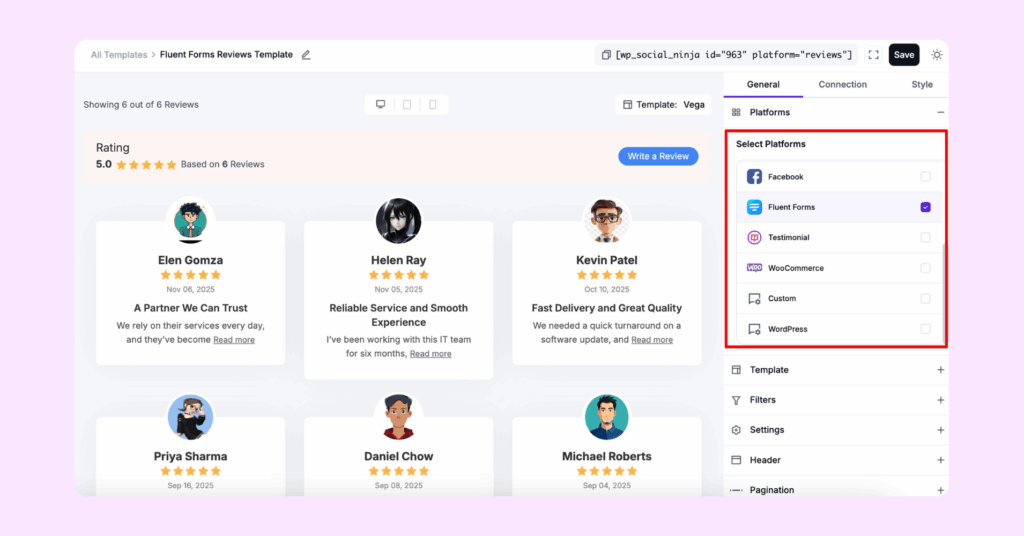Click the Fluent Forms platform logo

tap(754, 207)
